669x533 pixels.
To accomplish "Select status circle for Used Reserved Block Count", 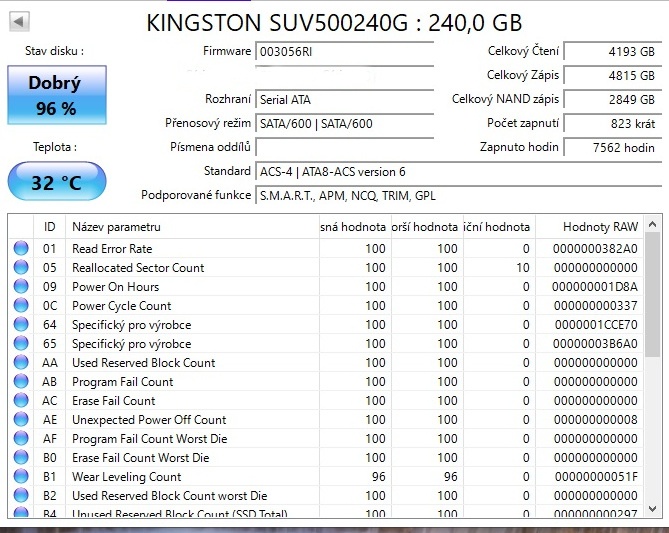I will [x=21, y=362].
